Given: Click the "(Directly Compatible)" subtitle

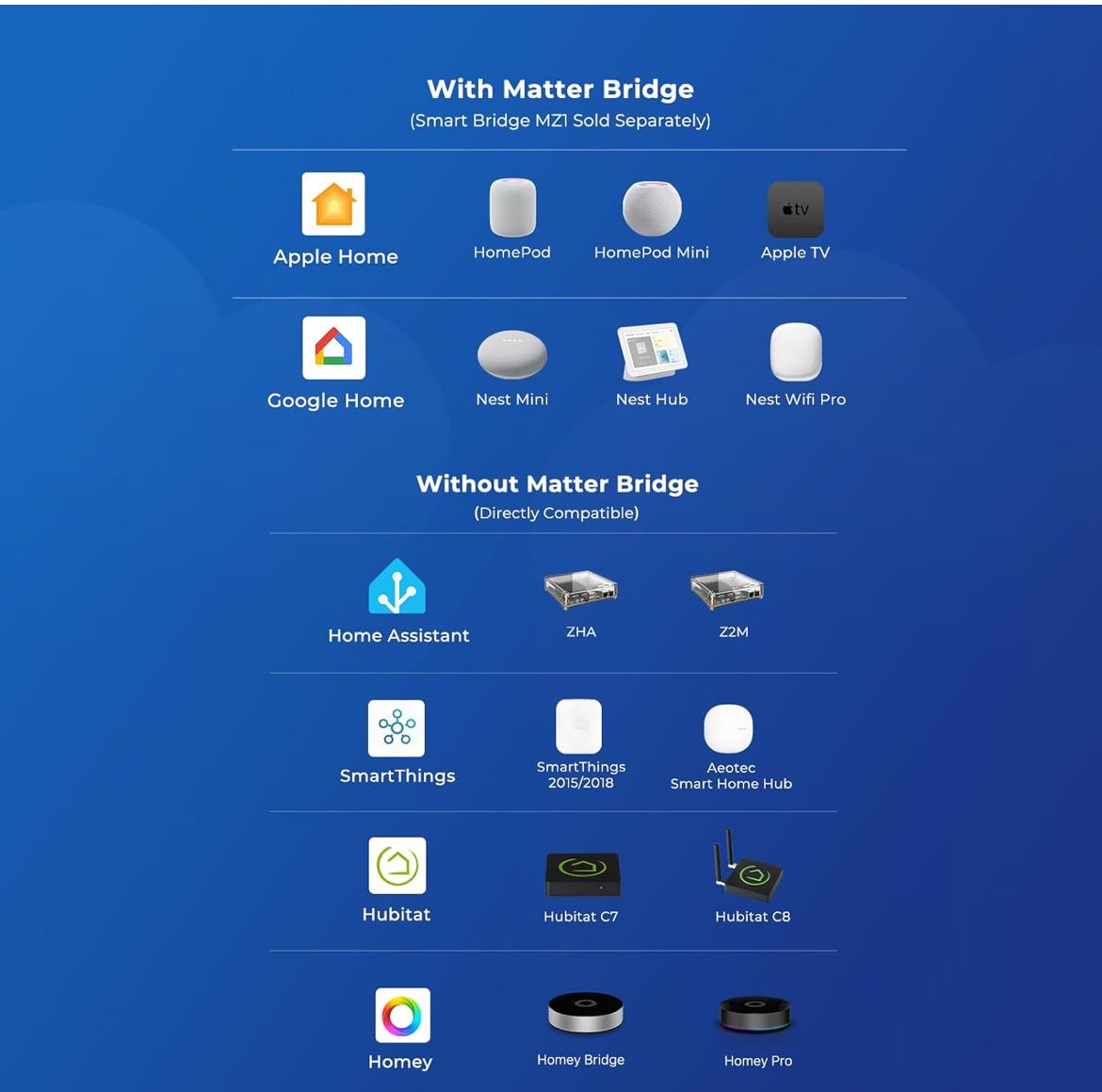Looking at the screenshot, I should coord(557,513).
